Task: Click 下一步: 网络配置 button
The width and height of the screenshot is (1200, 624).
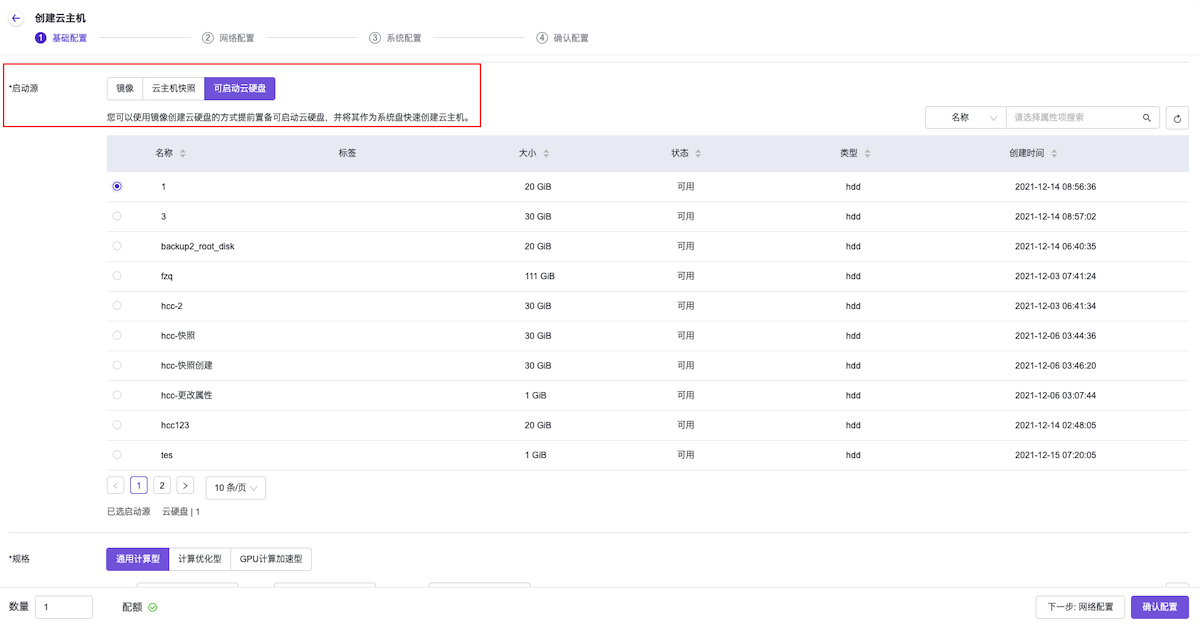Action: (1080, 607)
